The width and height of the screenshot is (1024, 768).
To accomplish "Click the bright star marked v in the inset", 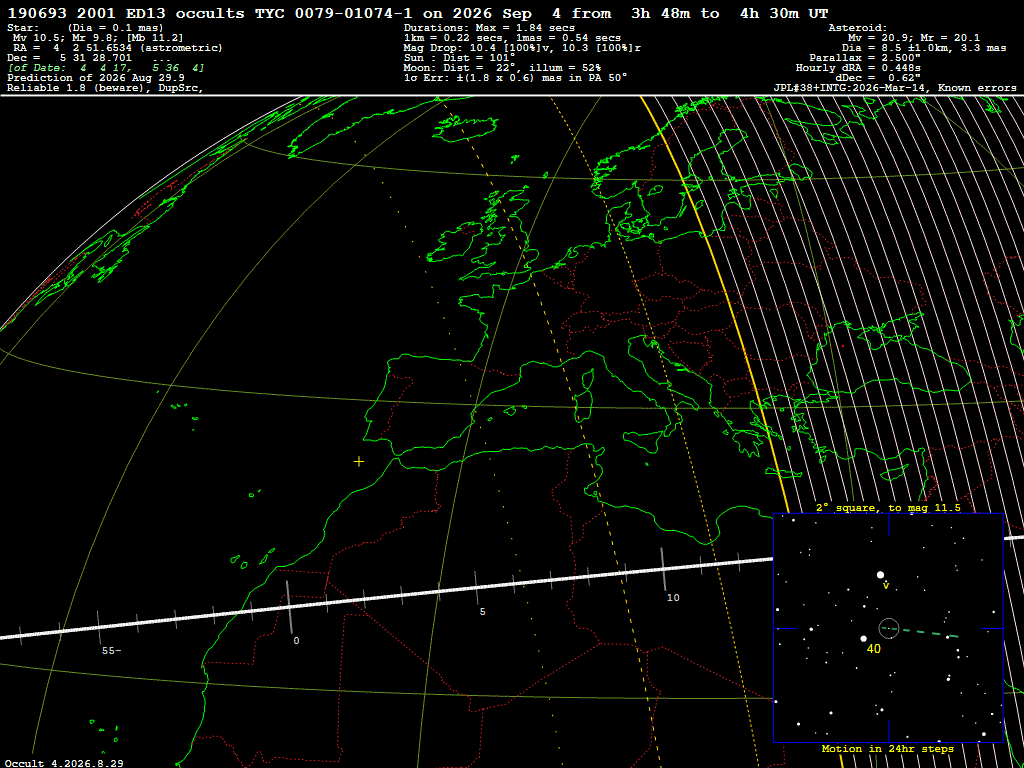I will click(x=880, y=575).
